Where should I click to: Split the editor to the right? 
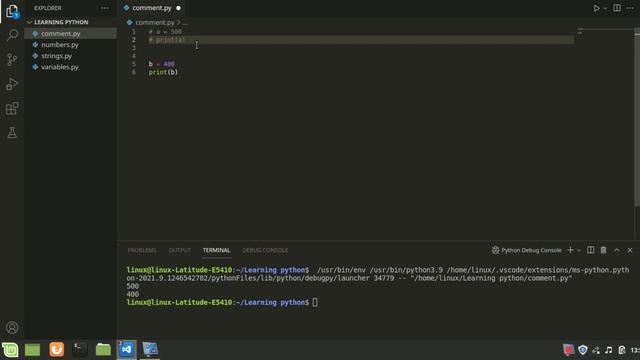click(617, 8)
